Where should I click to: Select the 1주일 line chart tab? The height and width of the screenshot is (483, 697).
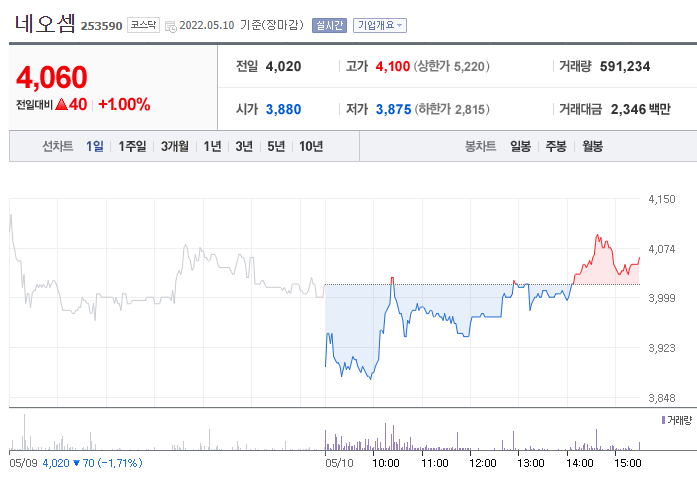132,146
